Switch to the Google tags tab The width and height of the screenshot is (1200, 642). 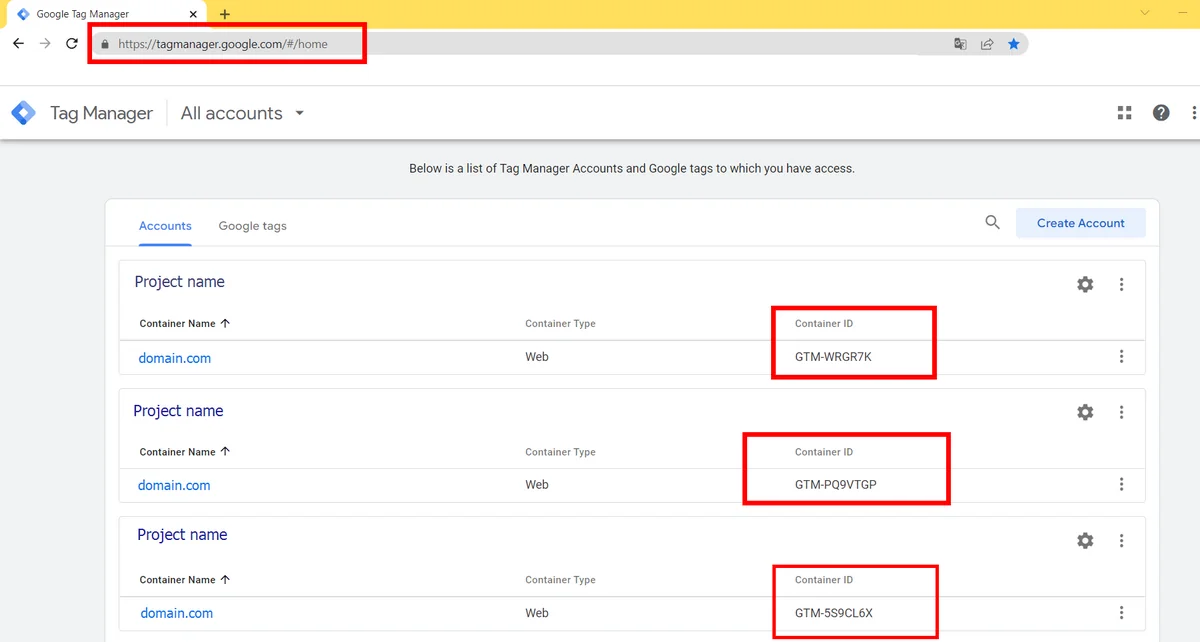tap(252, 226)
